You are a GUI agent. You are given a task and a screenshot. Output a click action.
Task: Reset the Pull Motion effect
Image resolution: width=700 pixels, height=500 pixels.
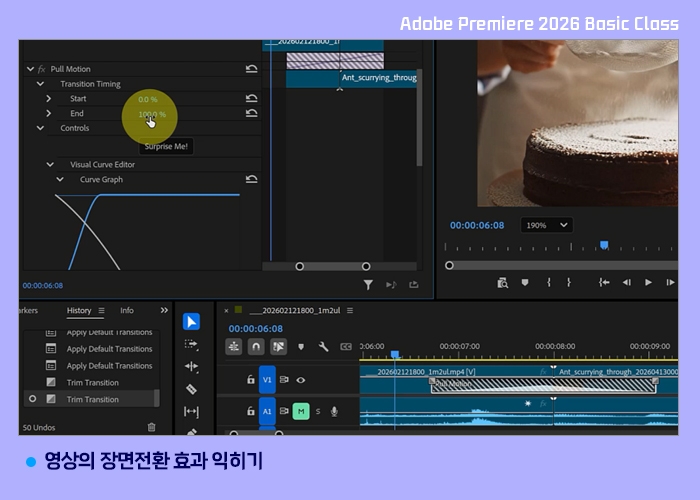tap(252, 69)
